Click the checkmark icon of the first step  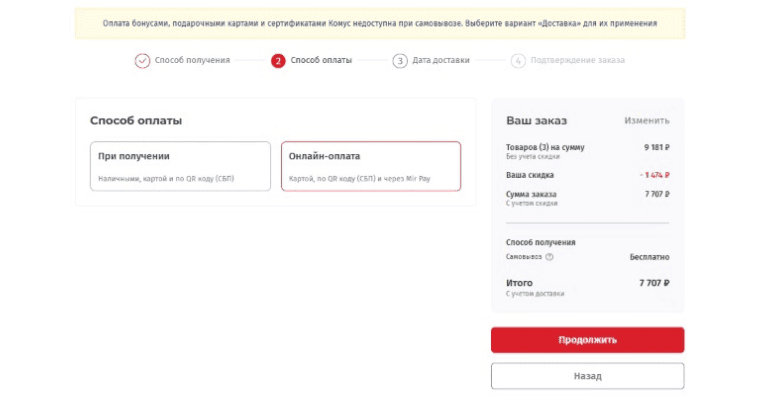pyautogui.click(x=142, y=60)
